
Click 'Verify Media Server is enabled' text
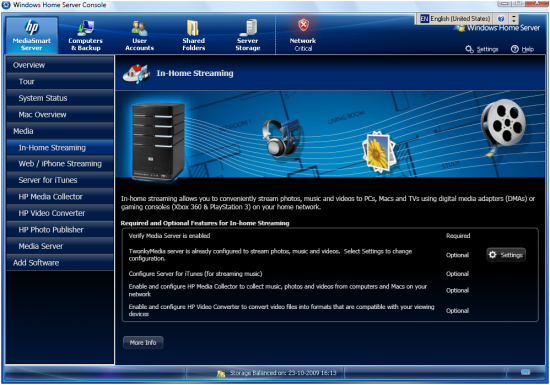click(169, 236)
